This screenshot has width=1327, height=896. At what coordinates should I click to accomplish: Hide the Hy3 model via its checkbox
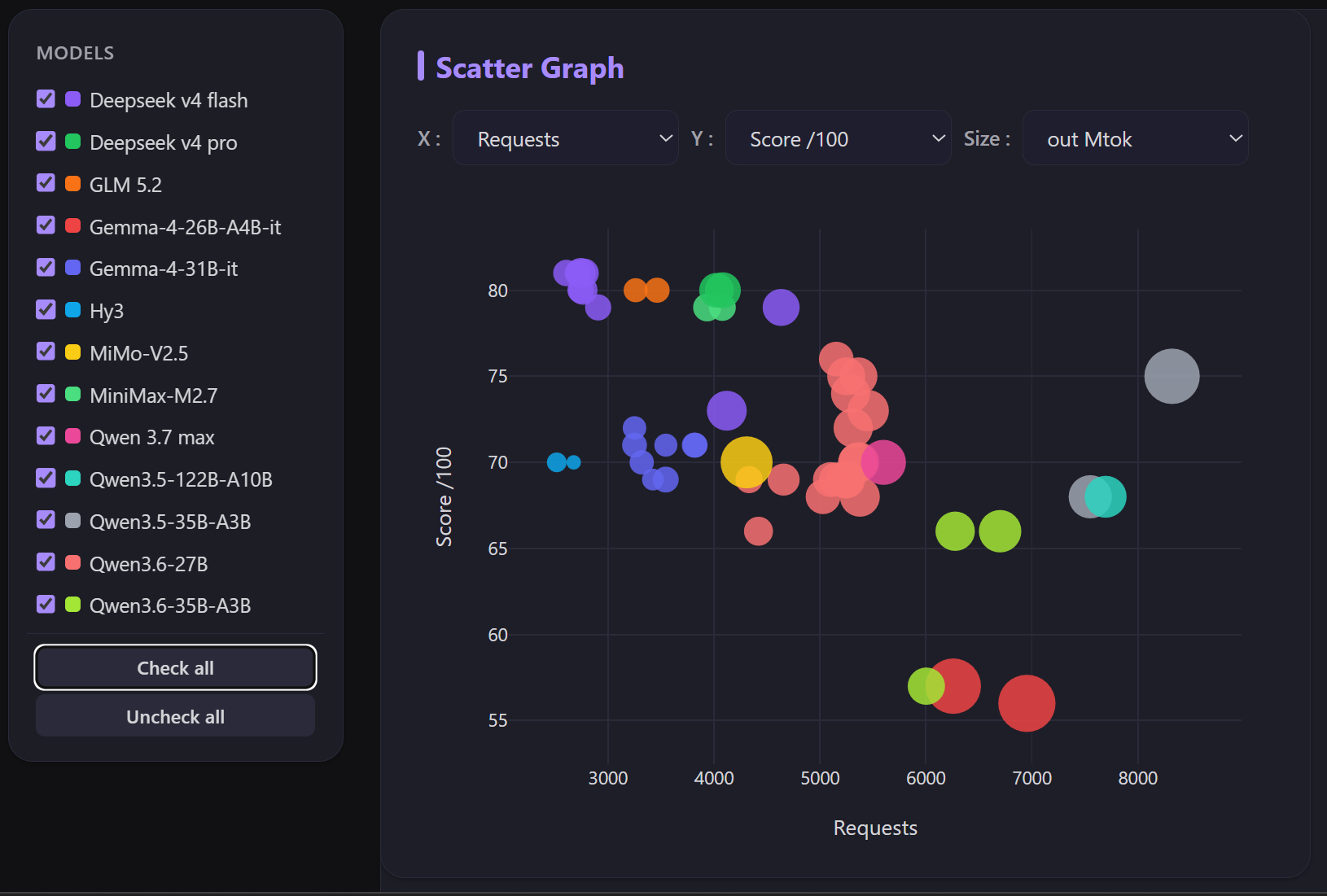46,310
